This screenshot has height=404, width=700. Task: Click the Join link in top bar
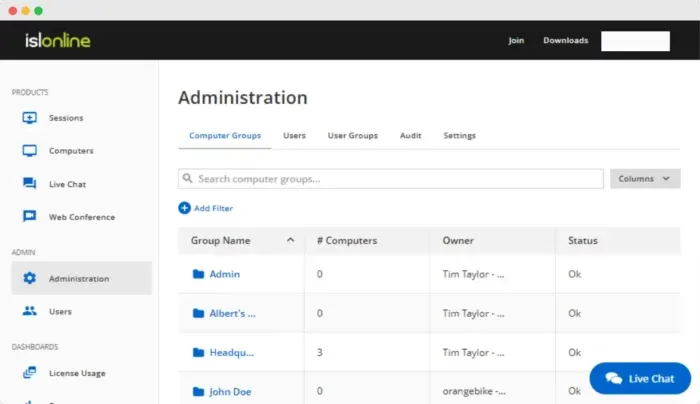pyautogui.click(x=516, y=41)
